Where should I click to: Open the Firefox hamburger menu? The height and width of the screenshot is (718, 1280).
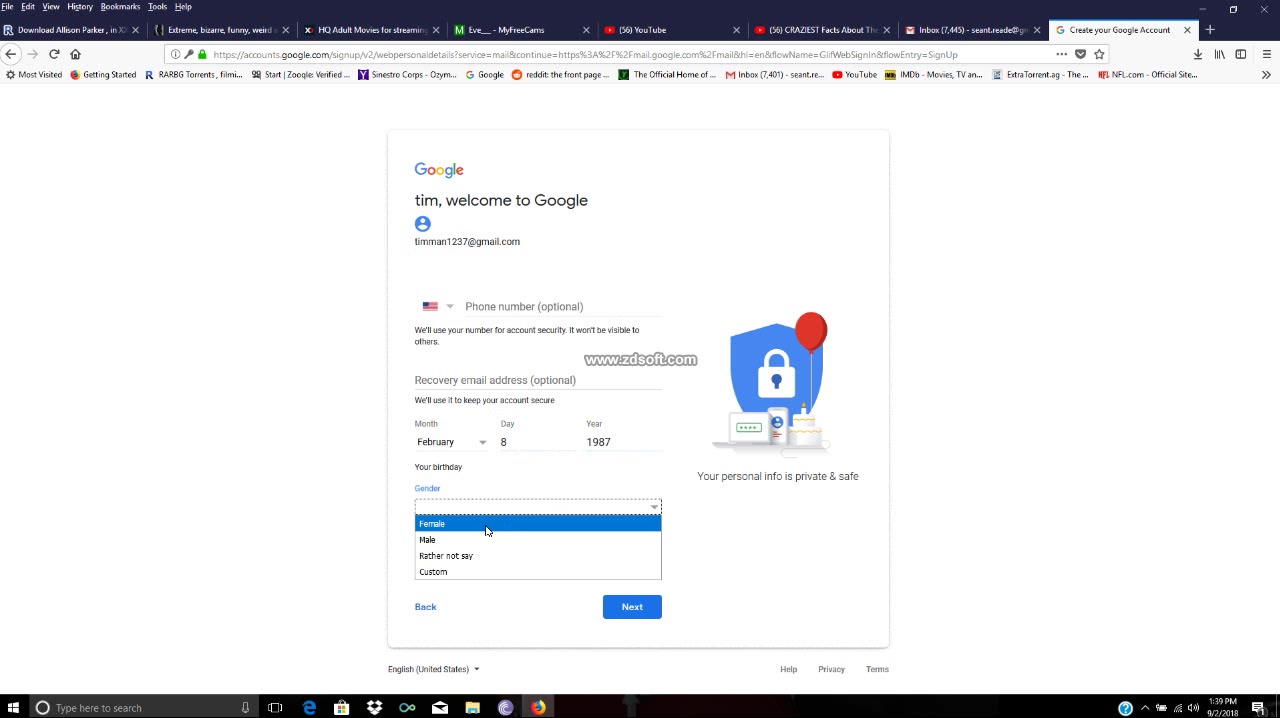(1267, 54)
